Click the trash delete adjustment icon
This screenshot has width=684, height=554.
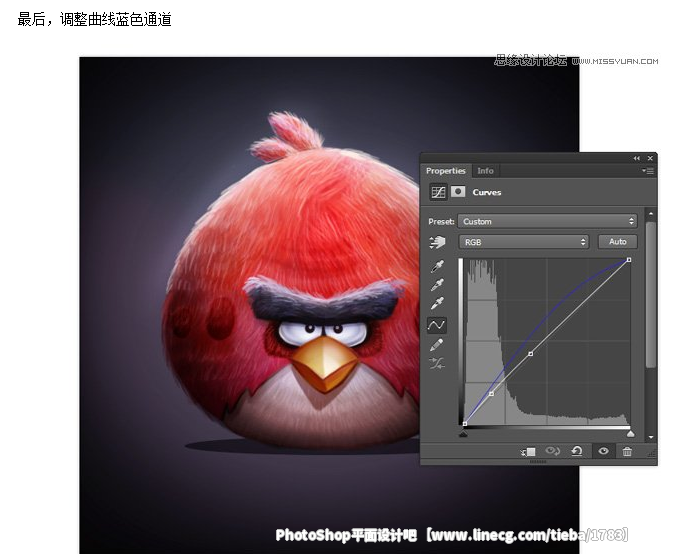click(x=627, y=451)
